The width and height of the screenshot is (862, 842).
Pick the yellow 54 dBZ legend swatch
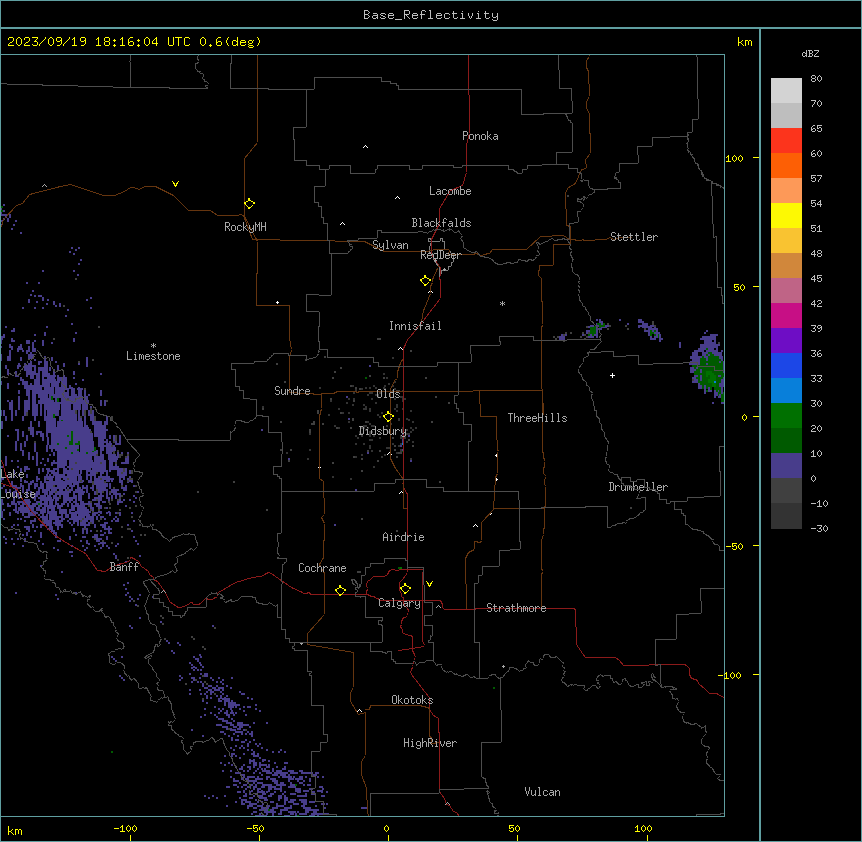click(x=786, y=215)
